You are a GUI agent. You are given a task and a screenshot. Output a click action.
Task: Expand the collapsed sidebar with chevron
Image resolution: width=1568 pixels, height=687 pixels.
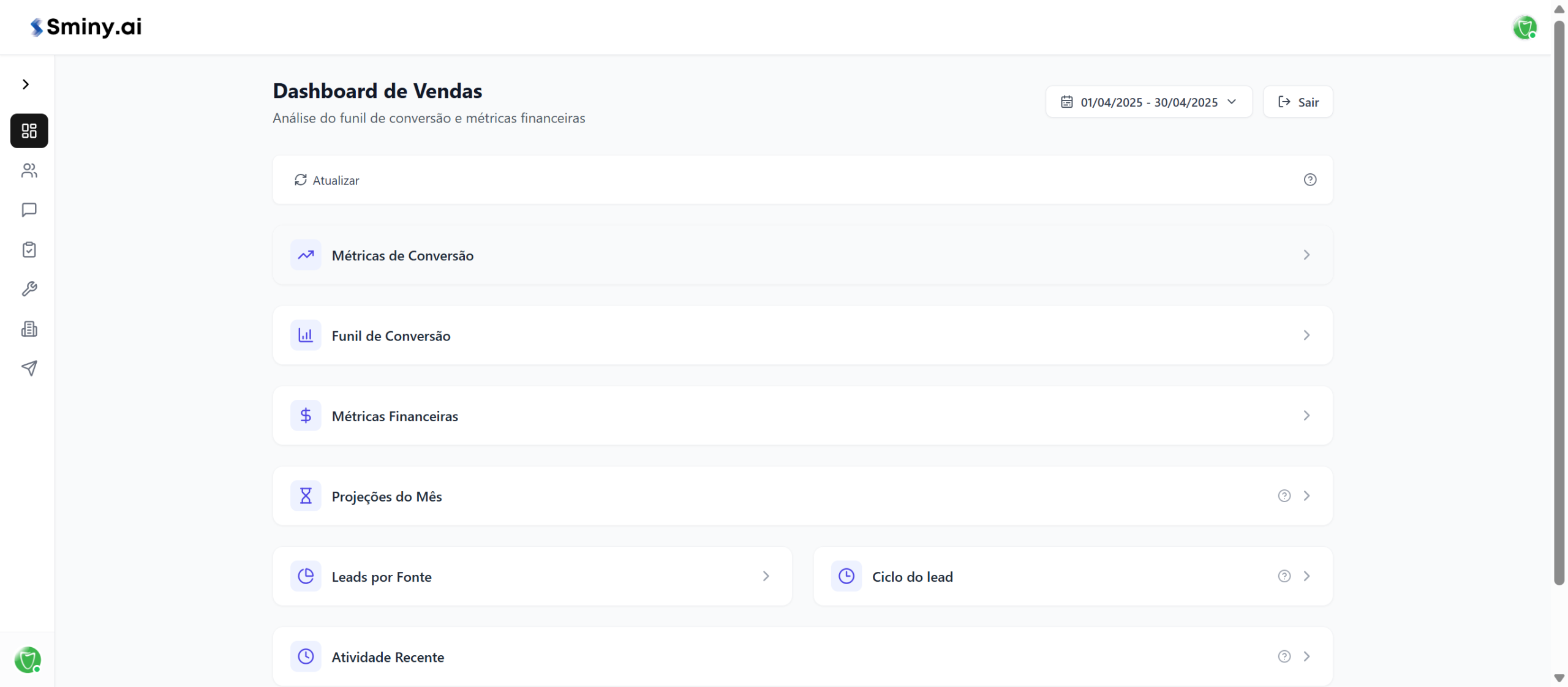[26, 84]
